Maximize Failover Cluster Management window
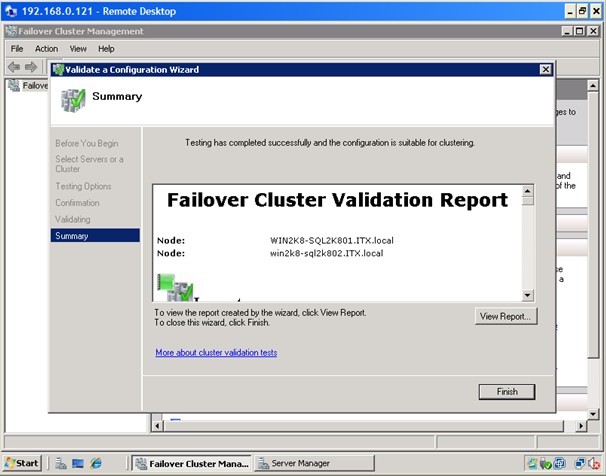Screen dimensions: 606x476 (580, 31)
